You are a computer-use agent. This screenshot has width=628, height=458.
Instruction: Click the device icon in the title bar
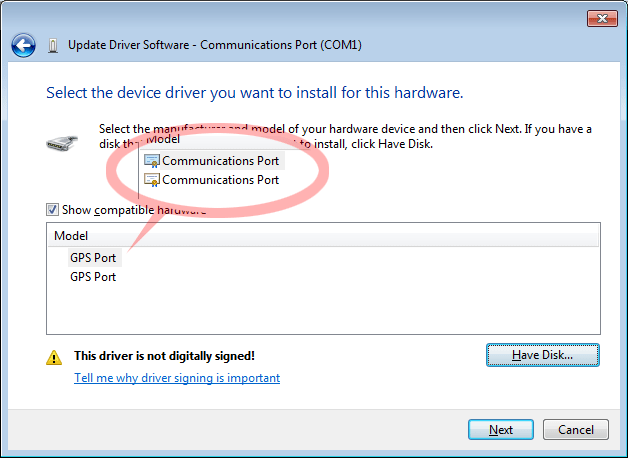[52, 45]
